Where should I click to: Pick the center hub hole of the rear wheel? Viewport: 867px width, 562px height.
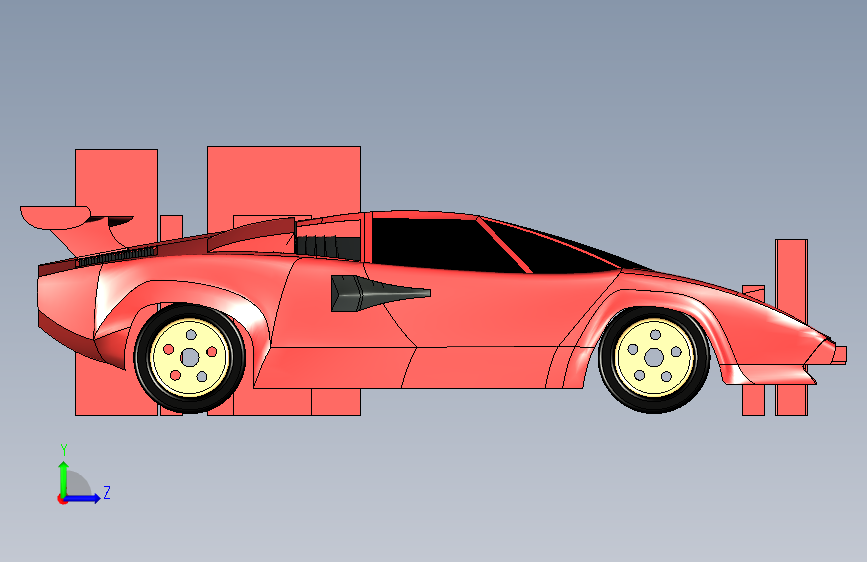pyautogui.click(x=190, y=358)
